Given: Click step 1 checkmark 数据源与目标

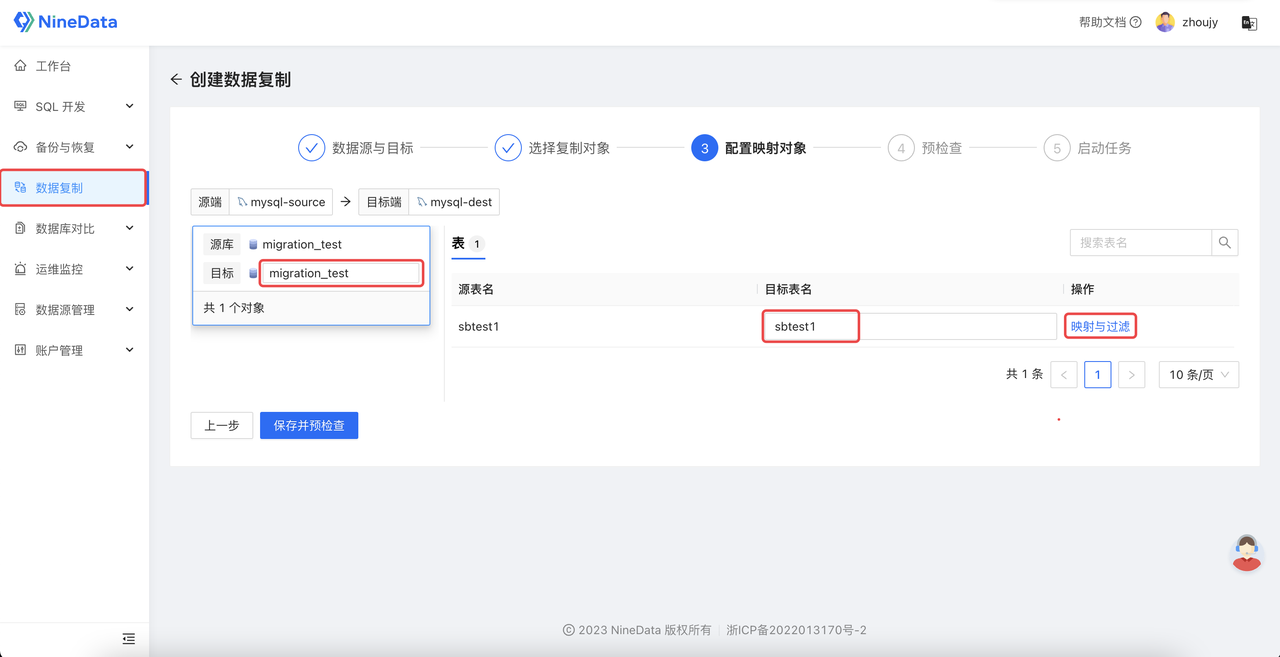Looking at the screenshot, I should tap(311, 148).
